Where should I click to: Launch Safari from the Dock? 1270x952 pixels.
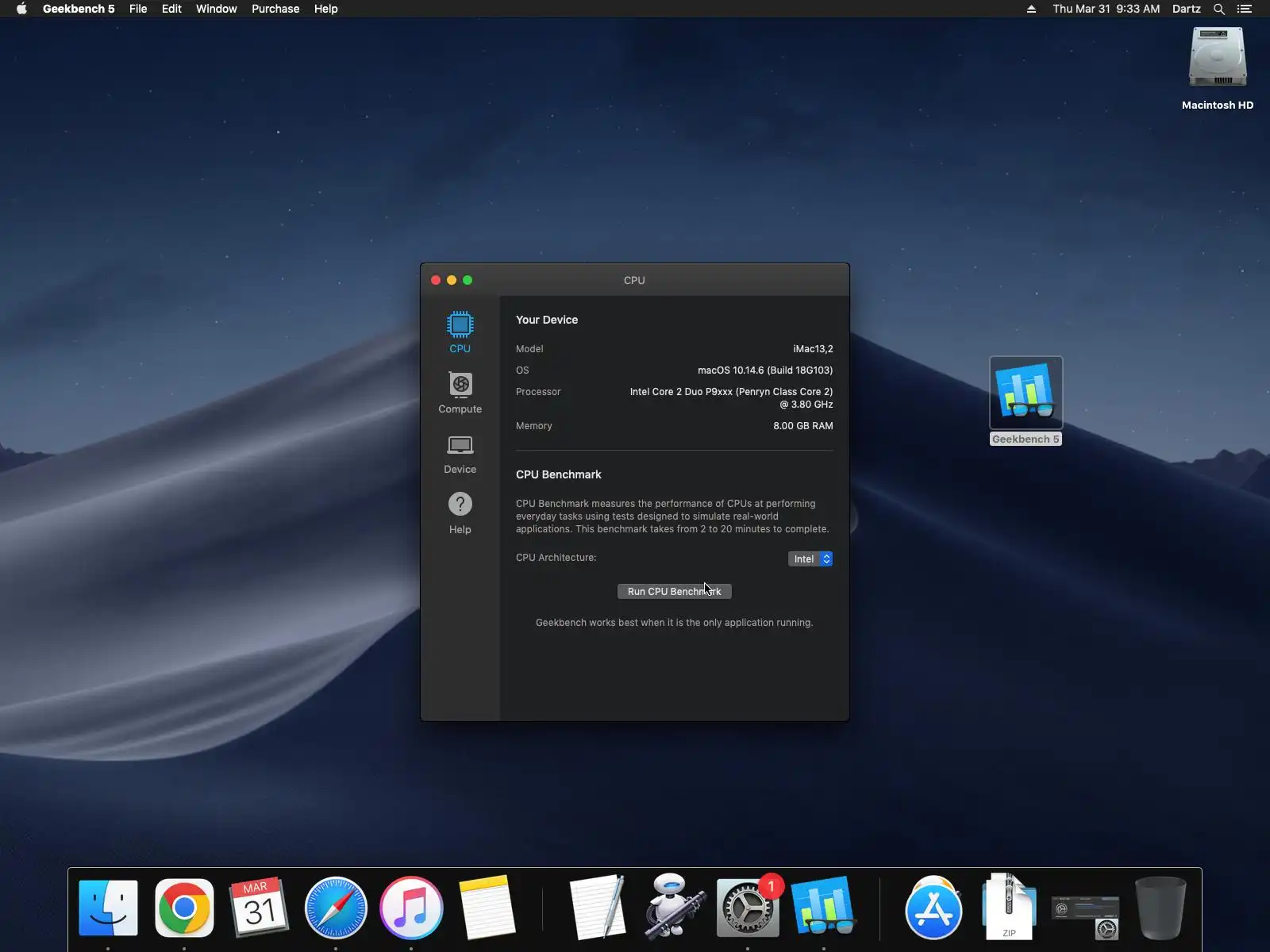point(336,908)
